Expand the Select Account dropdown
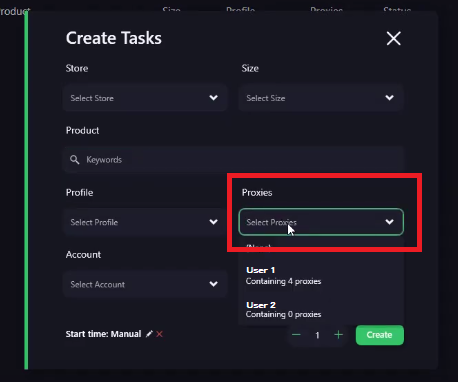The width and height of the screenshot is (458, 382). [145, 284]
